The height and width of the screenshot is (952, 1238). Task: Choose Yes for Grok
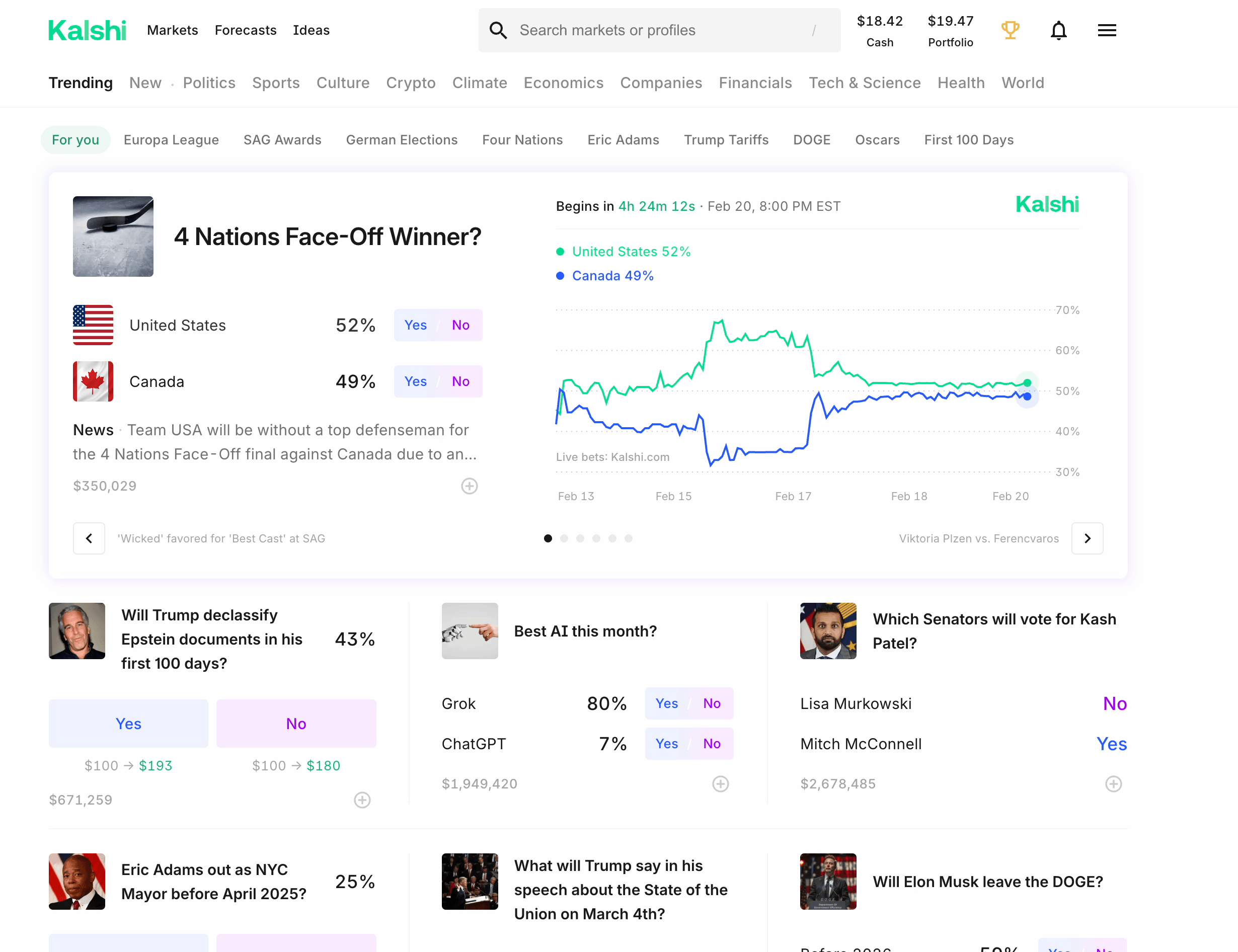[666, 704]
